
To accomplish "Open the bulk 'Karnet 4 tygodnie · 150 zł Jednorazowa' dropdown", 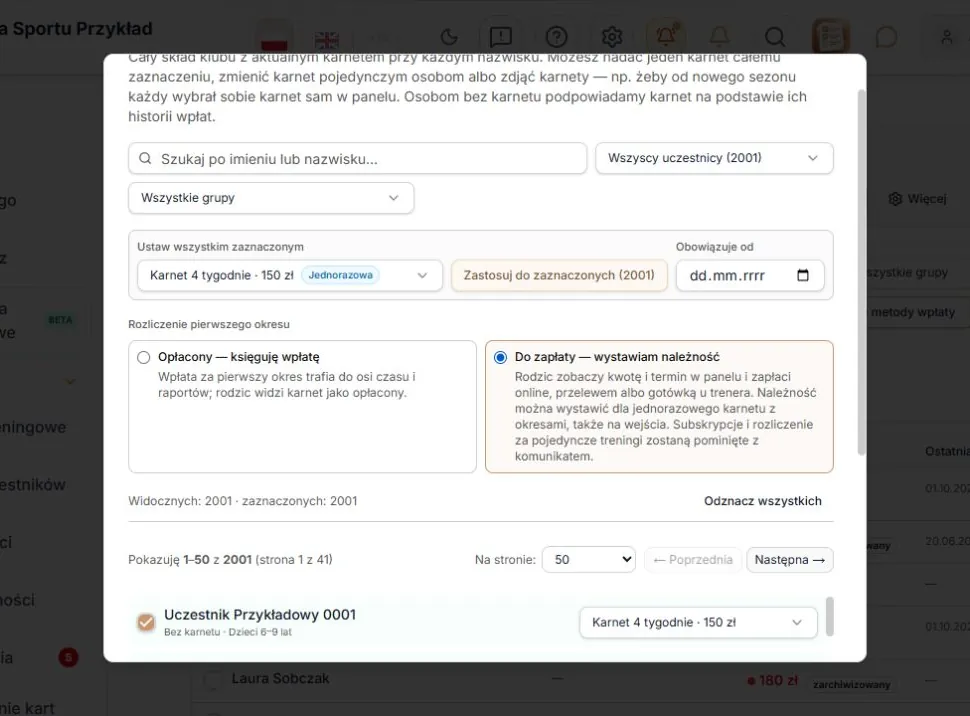I will pyautogui.click(x=290, y=275).
